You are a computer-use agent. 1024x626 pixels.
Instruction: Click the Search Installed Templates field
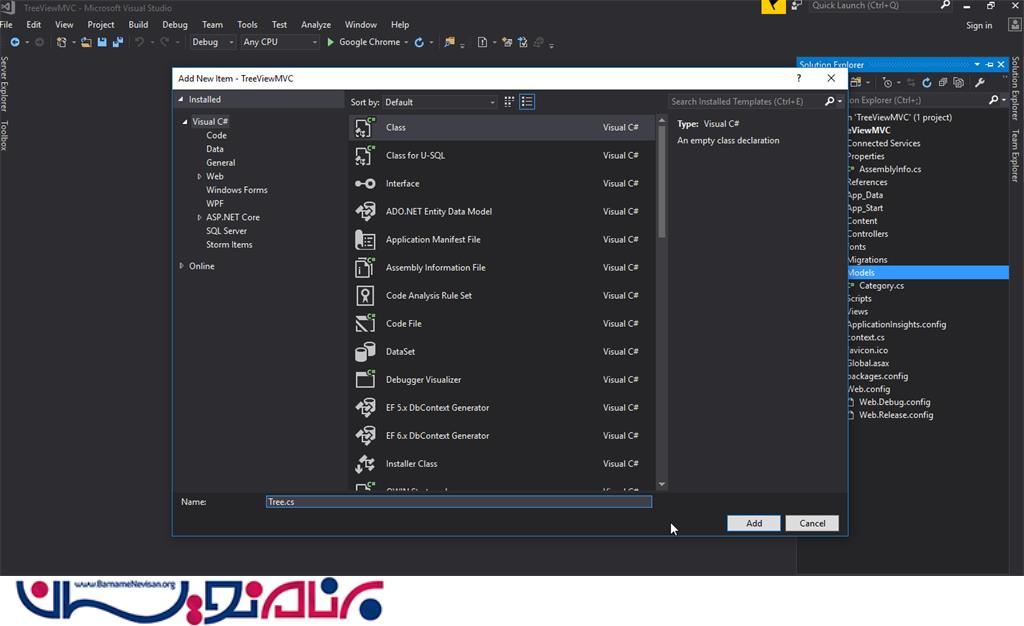pos(746,102)
